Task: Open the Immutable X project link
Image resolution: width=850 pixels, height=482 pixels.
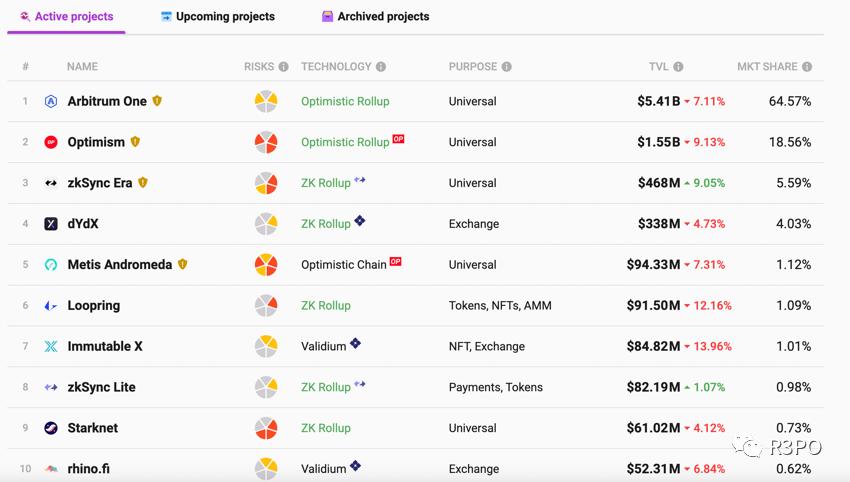Action: (x=105, y=346)
